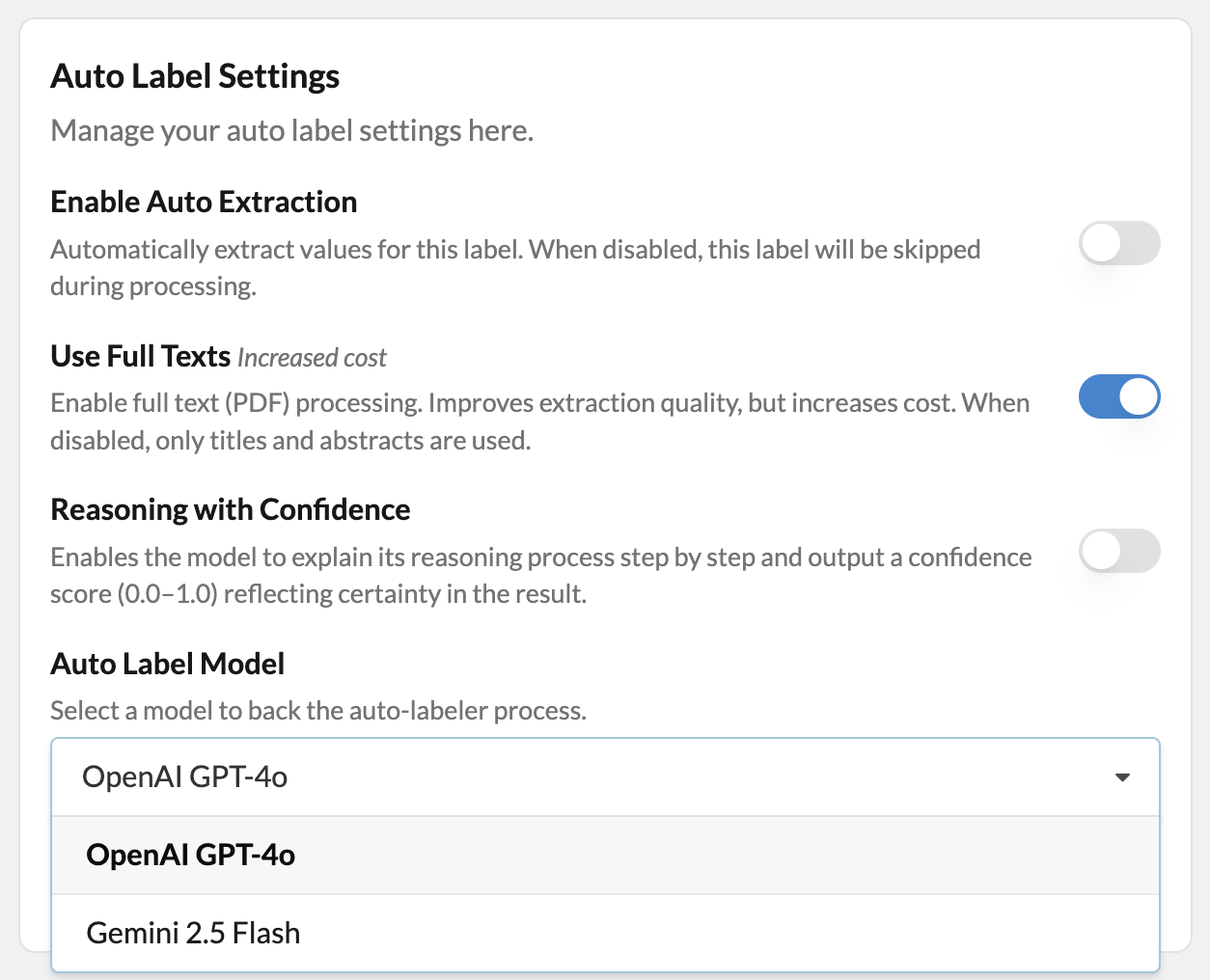Click the dropdown caret arrow icon
This screenshot has height=980, width=1210.
[x=1122, y=777]
